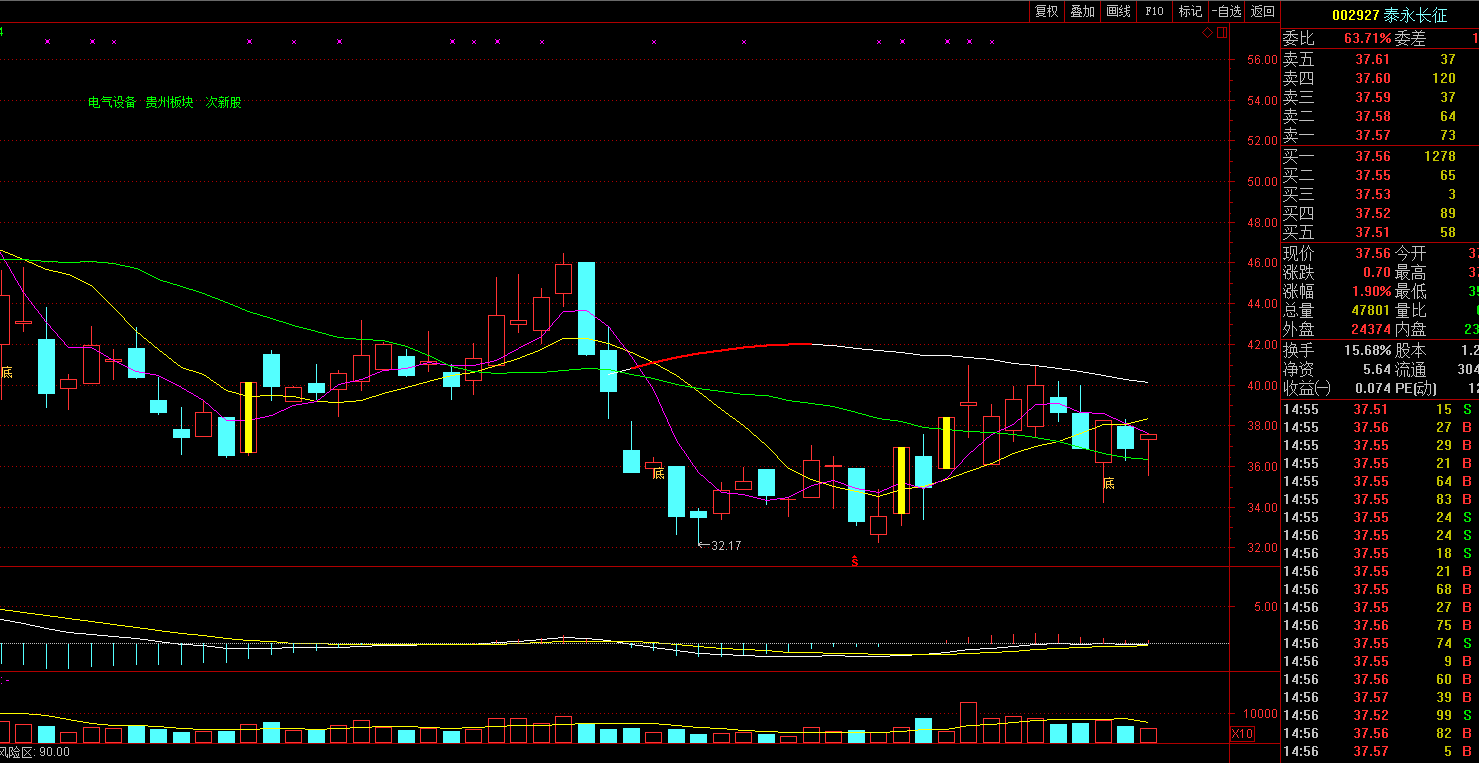
Task: Activate the 画线 drawing tool
Action: 1118,11
